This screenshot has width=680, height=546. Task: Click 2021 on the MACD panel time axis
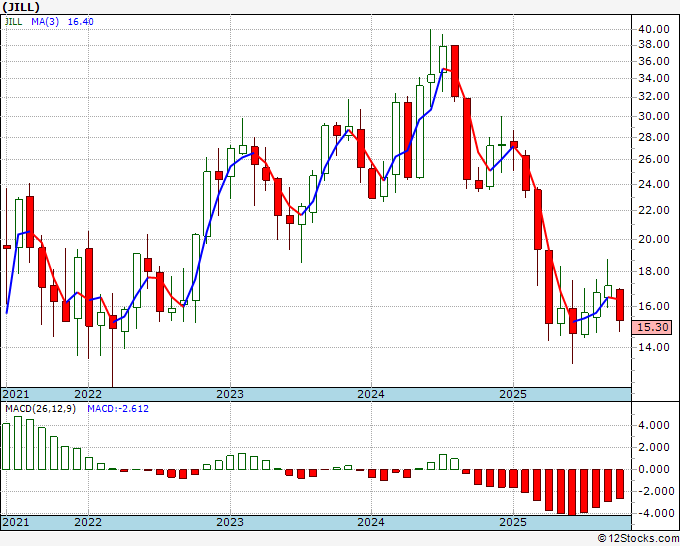point(16,522)
